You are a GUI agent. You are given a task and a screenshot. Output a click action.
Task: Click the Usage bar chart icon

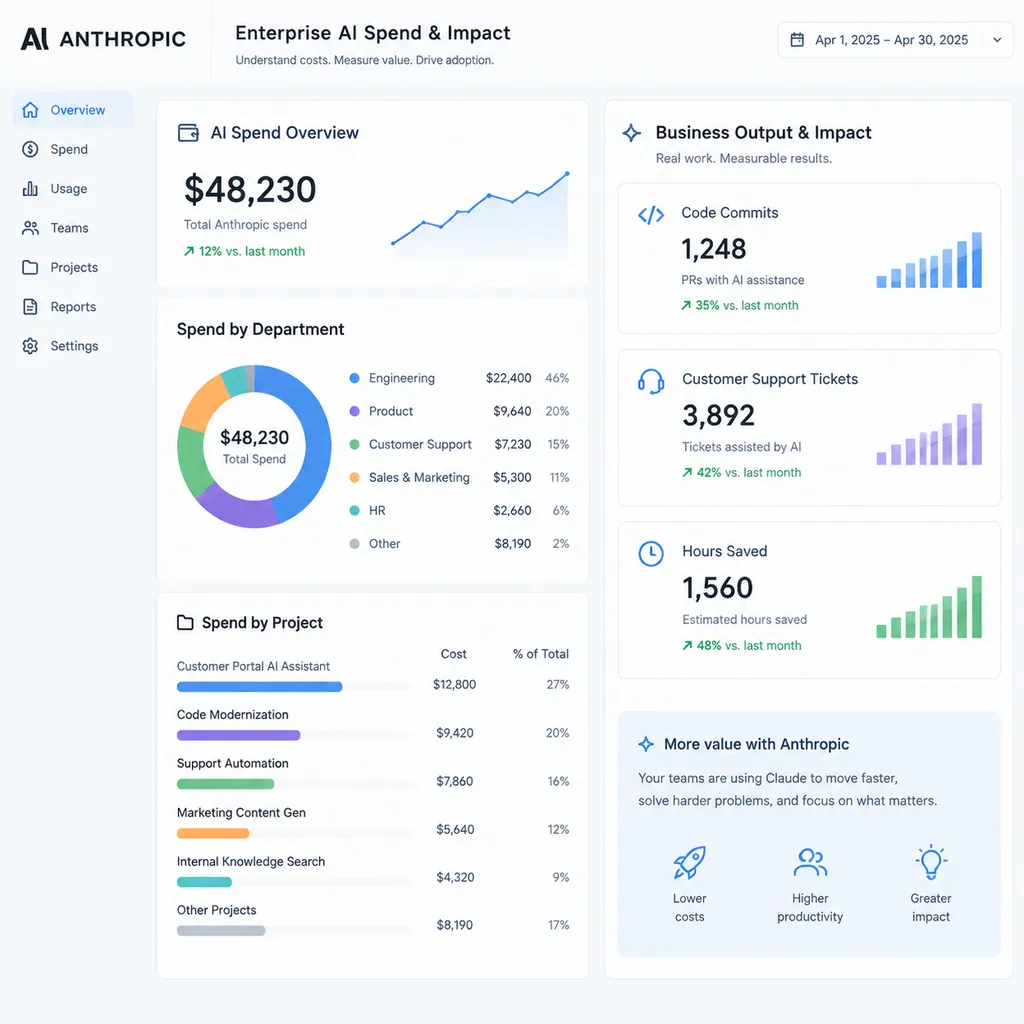pos(30,189)
